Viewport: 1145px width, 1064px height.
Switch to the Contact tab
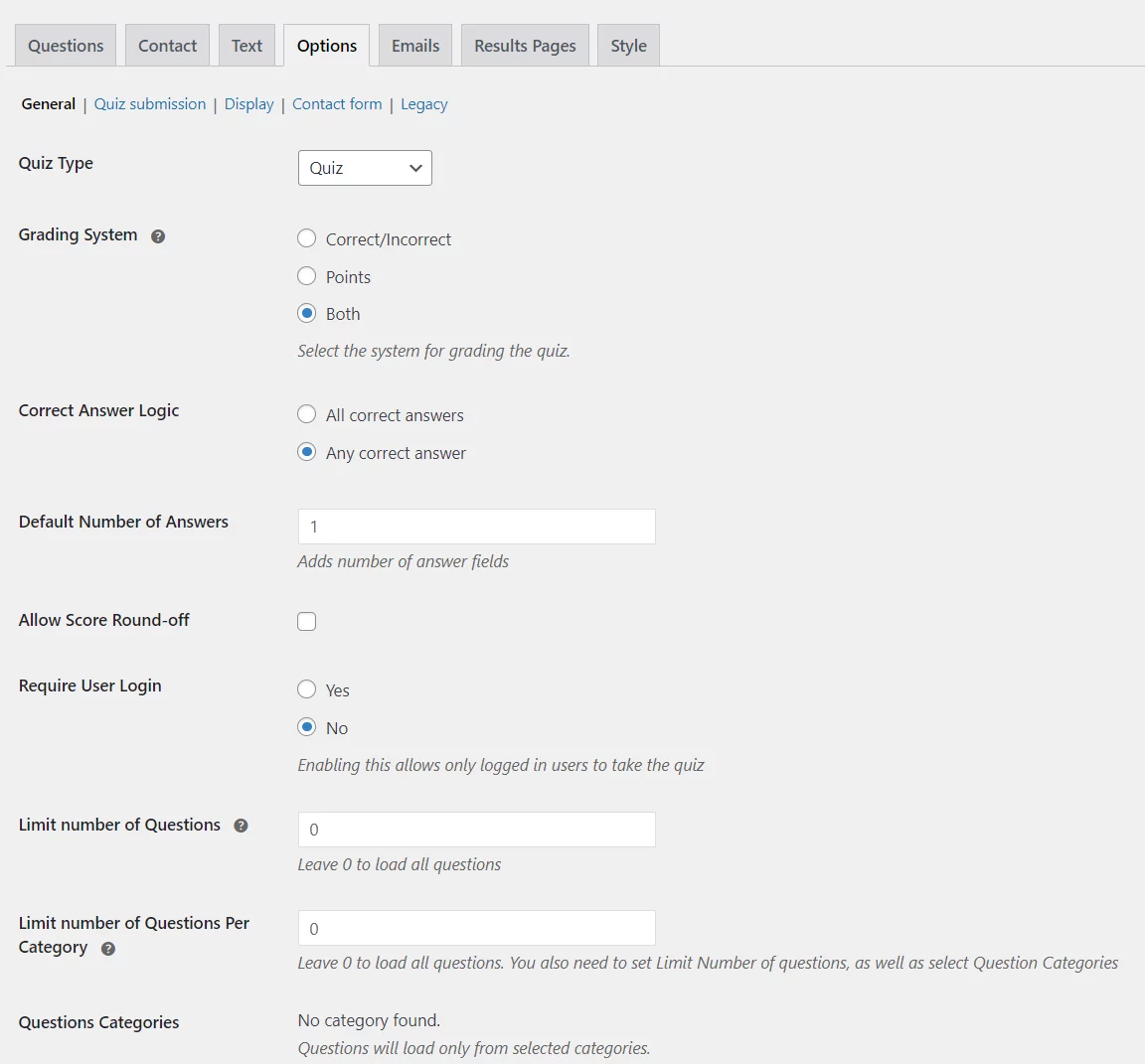tap(167, 46)
